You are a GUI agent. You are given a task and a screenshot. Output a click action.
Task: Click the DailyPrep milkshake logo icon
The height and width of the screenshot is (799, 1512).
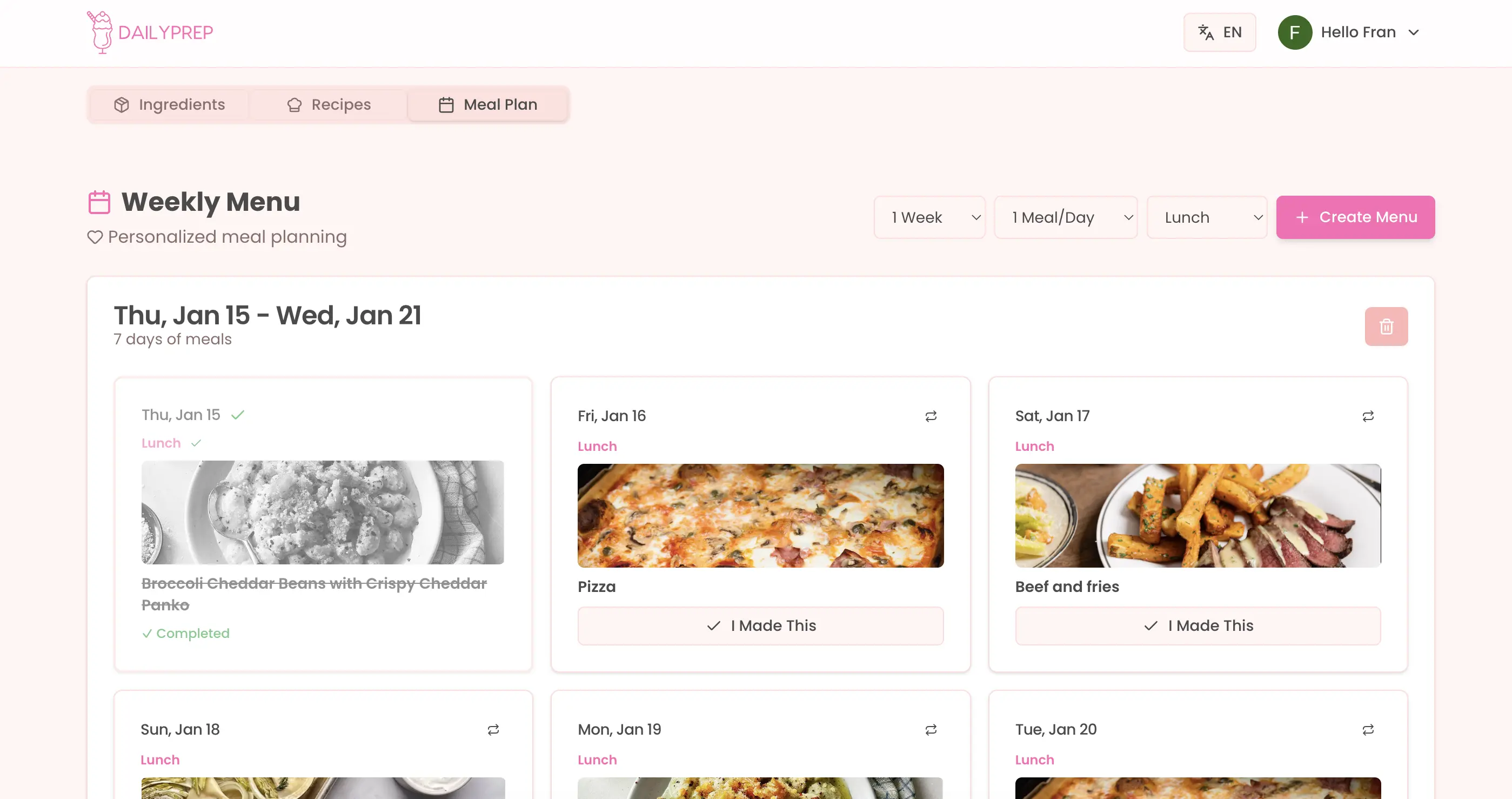tap(101, 32)
